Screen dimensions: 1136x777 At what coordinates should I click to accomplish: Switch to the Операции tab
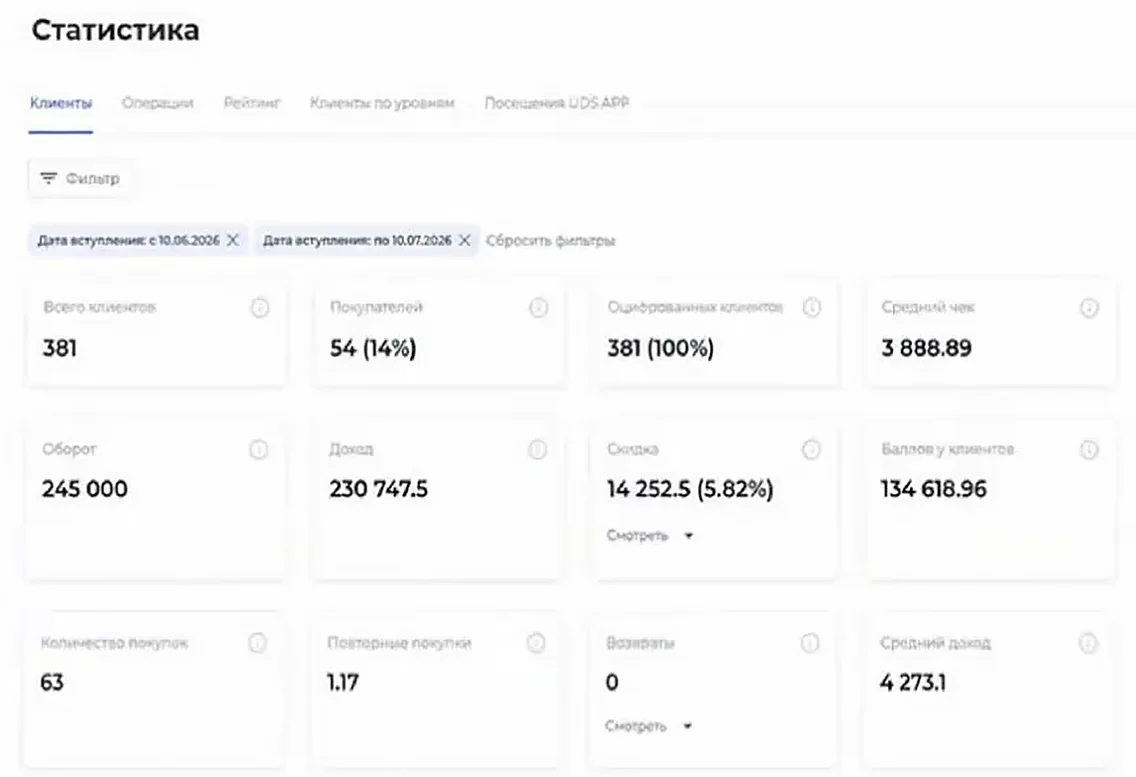157,103
